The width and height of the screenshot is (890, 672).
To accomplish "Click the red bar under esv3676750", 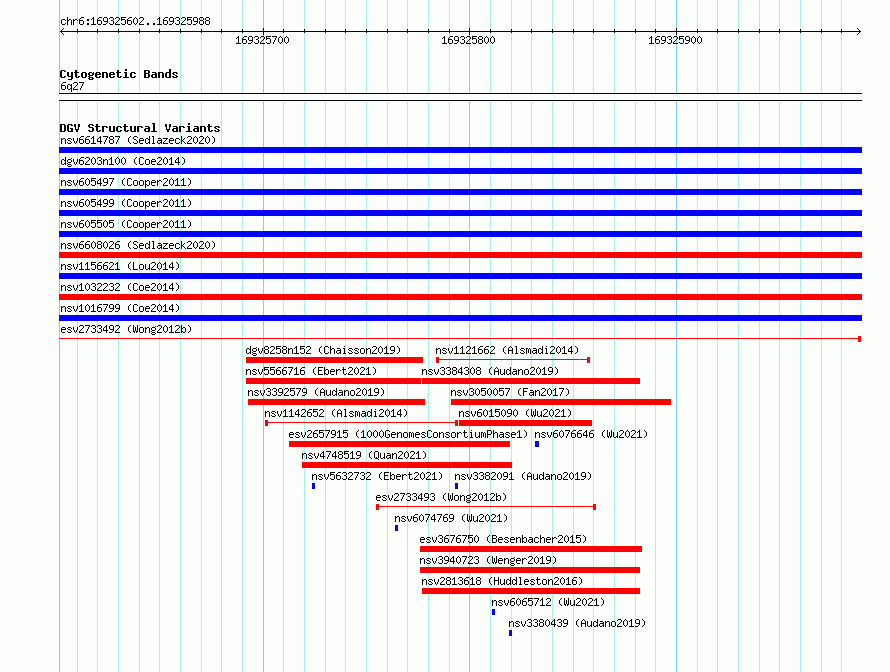I will pyautogui.click(x=531, y=549).
